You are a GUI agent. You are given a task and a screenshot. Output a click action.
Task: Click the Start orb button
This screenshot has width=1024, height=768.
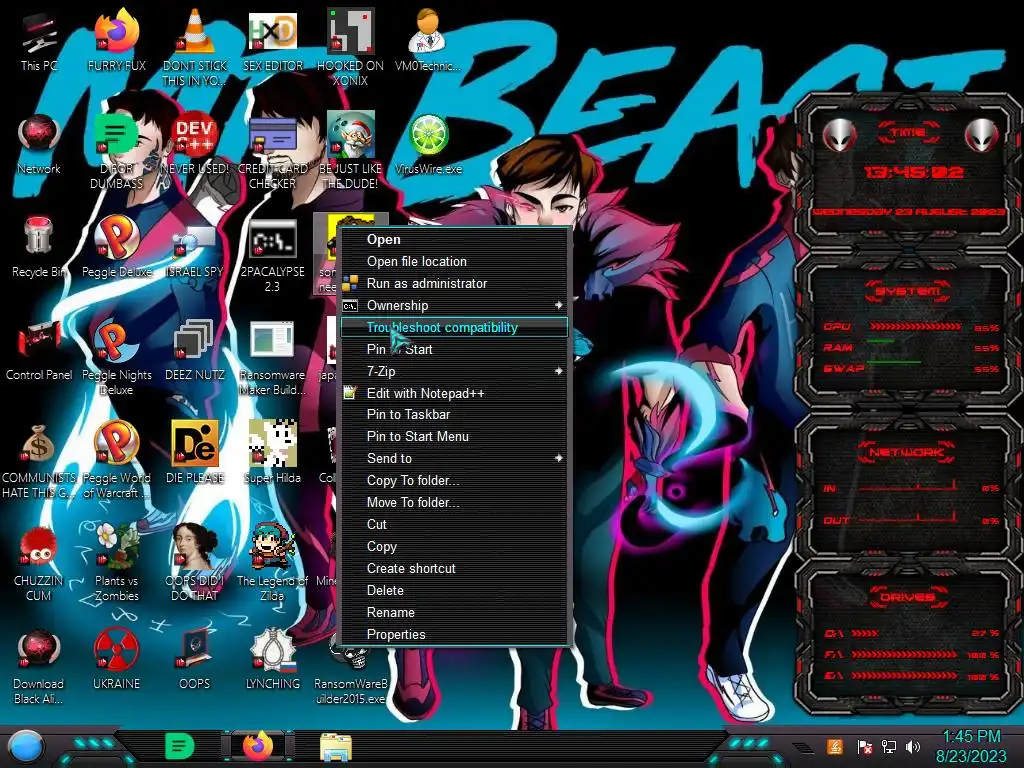pos(26,747)
